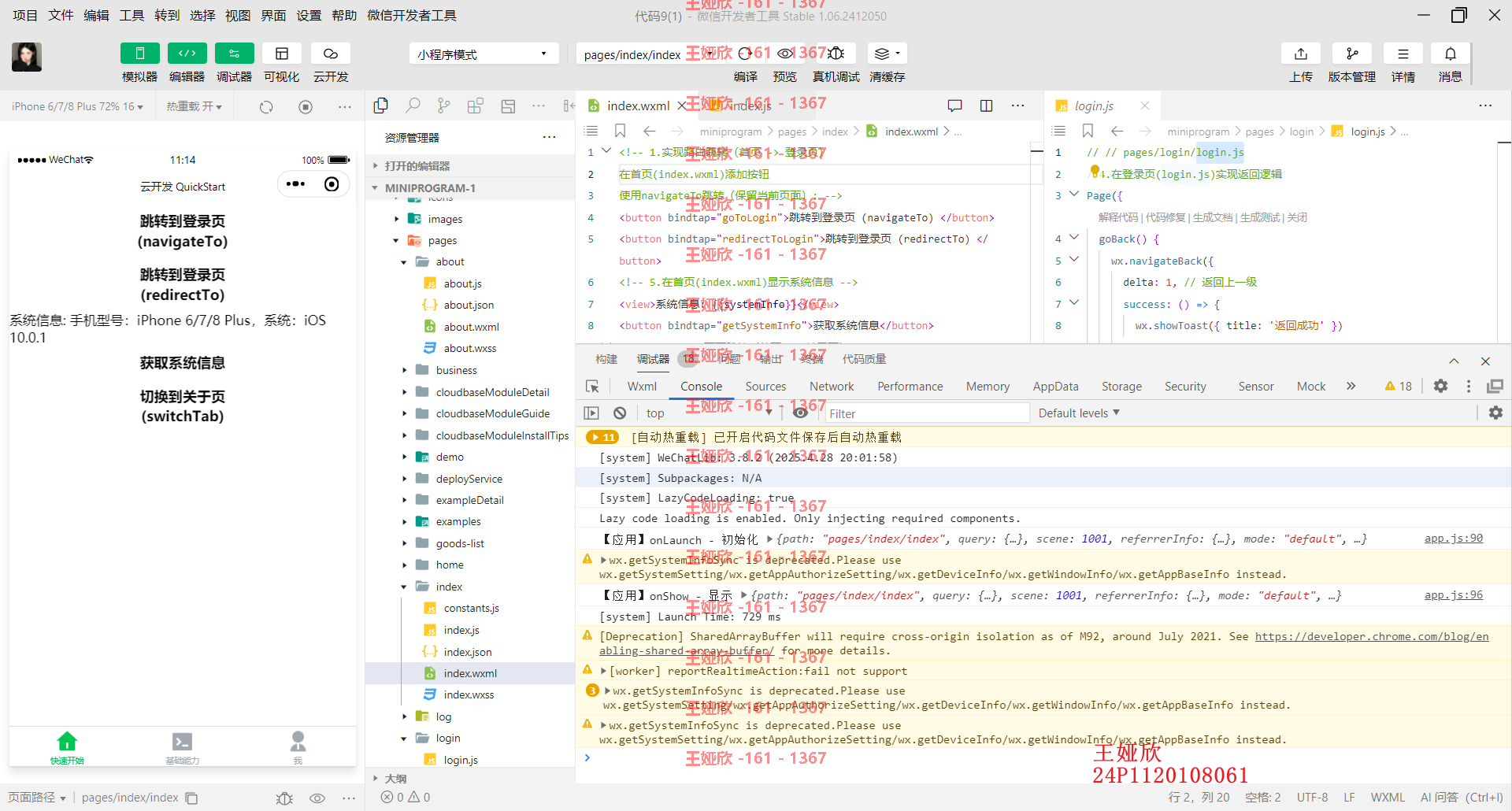Toggle hot reload option dropdown
Viewport: 1512px width, 811px height.
point(194,106)
